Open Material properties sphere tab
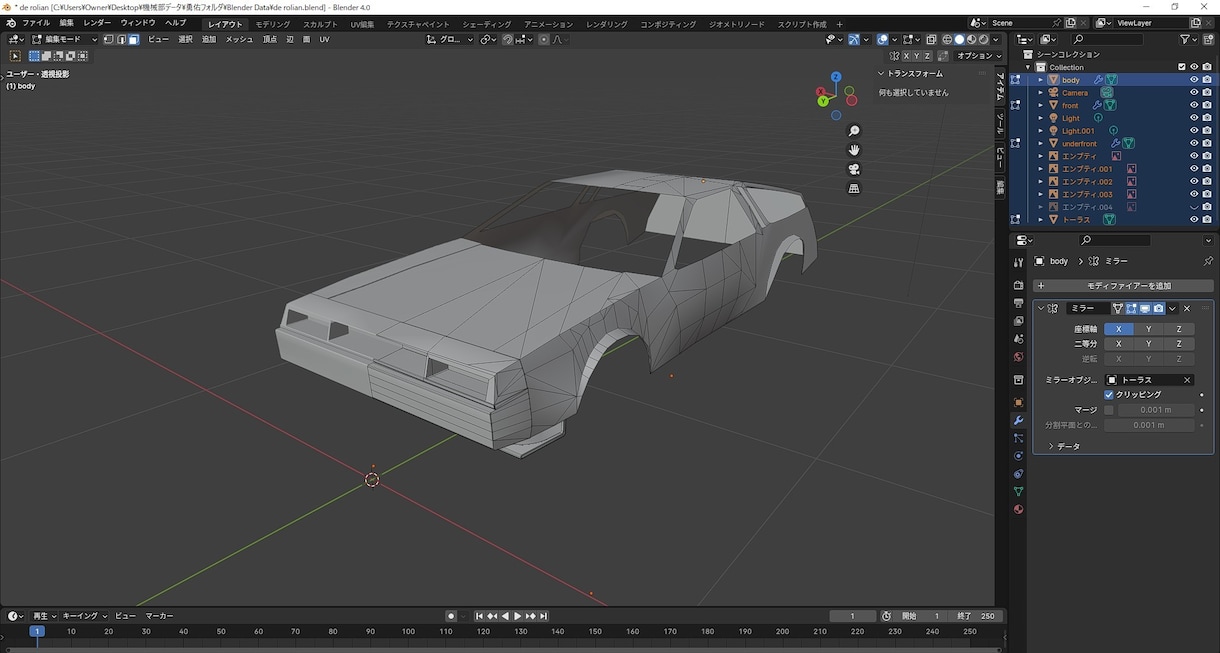Screen dimensions: 1220x653 [1019, 509]
